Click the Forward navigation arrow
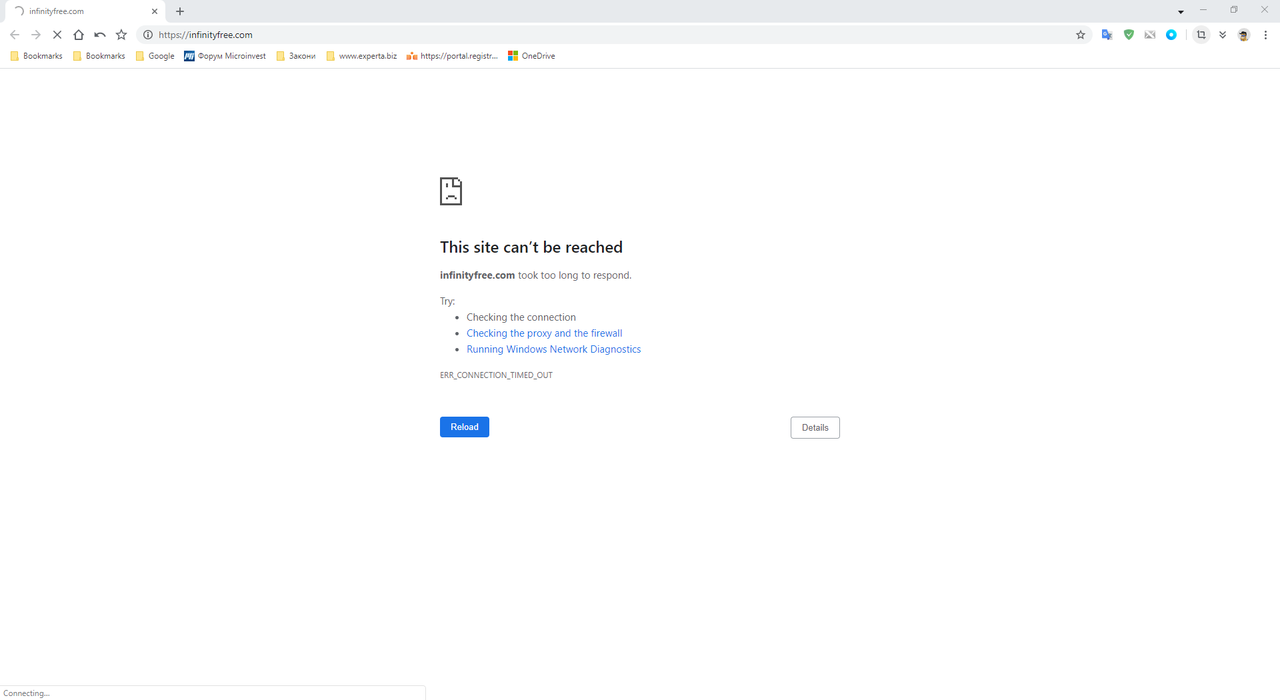The width and height of the screenshot is (1280, 700). [x=36, y=35]
